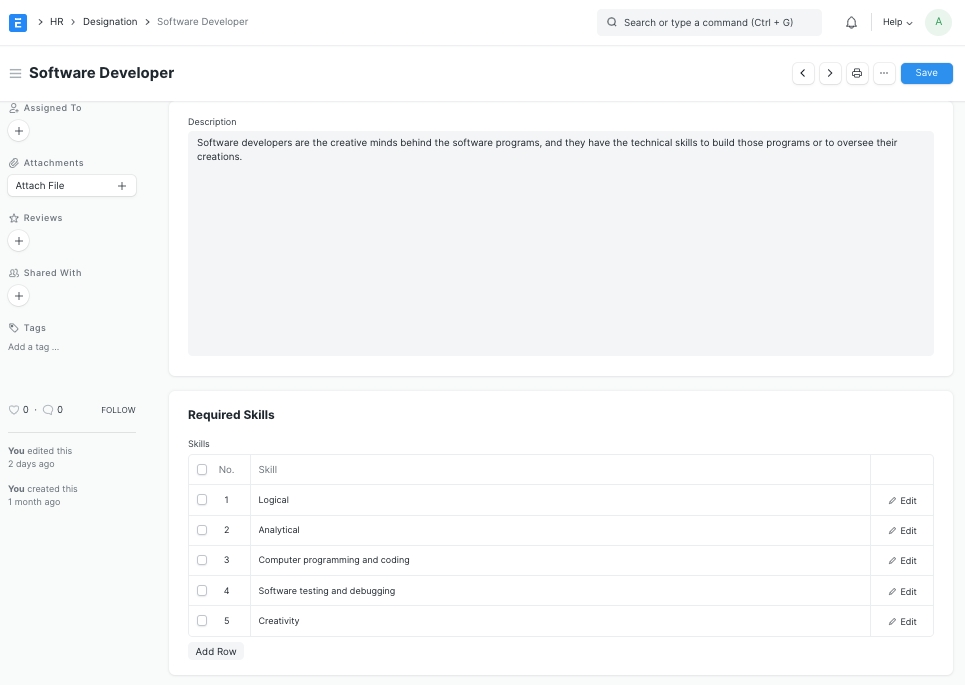The width and height of the screenshot is (965, 685).
Task: Click Add Row under the Skills table
Action: pyautogui.click(x=216, y=651)
